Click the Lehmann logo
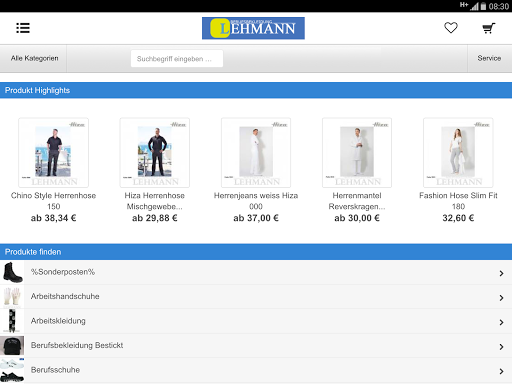The height and width of the screenshot is (384, 512). click(253, 28)
